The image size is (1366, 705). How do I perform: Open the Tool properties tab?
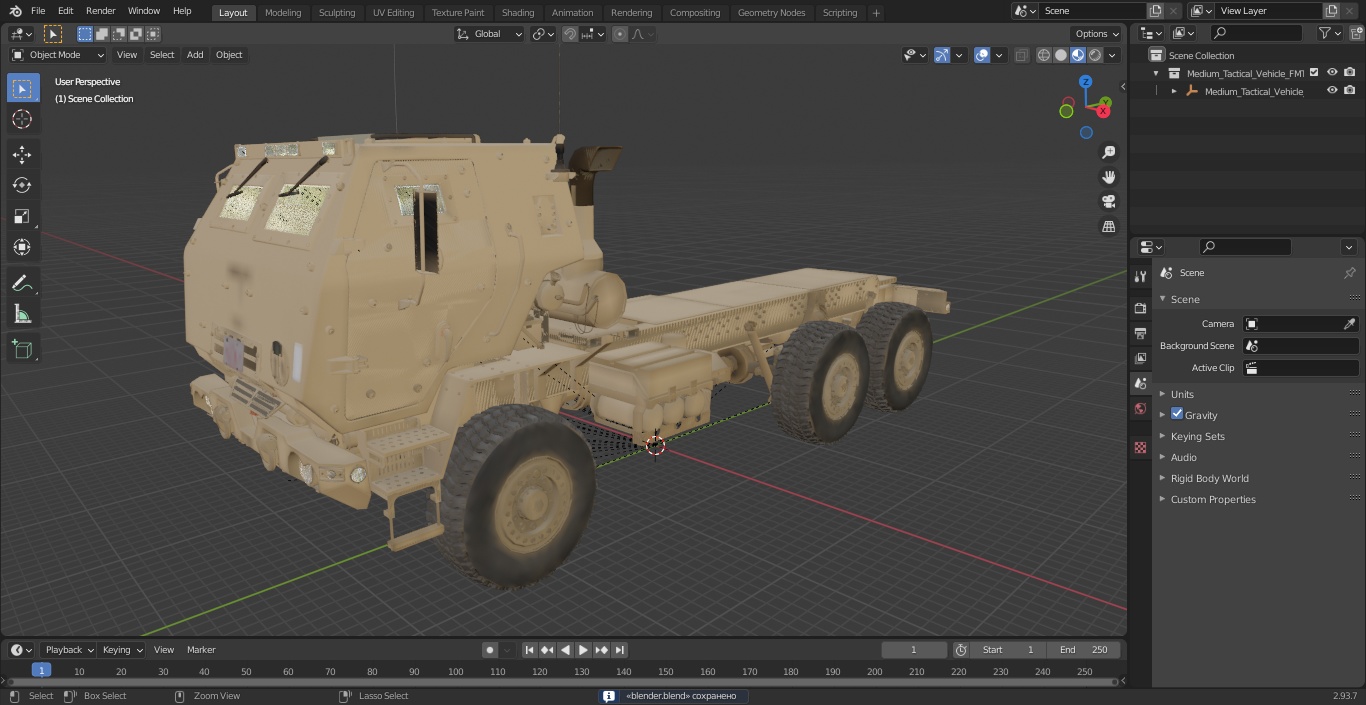point(1140,276)
